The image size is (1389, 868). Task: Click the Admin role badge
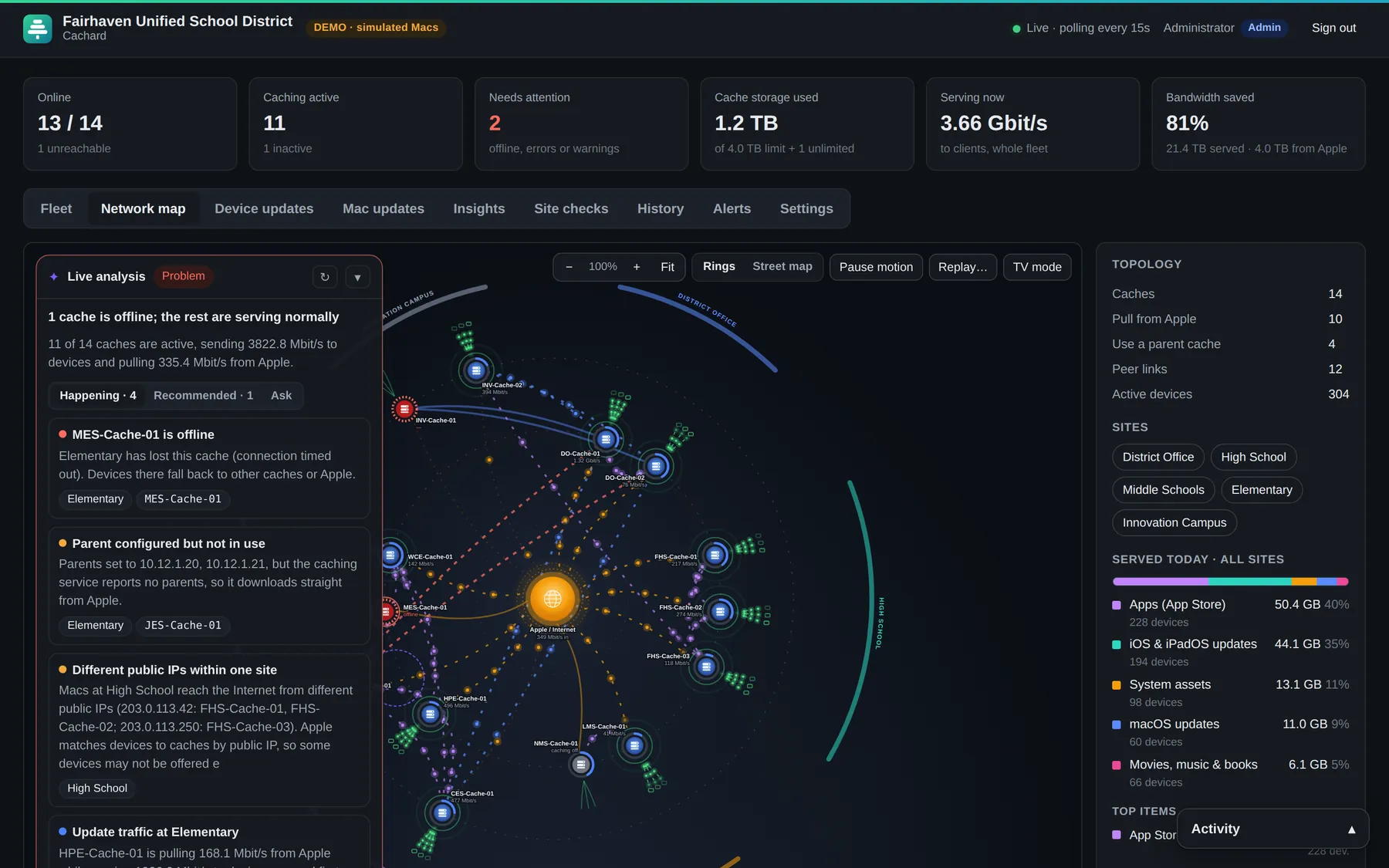coord(1264,28)
